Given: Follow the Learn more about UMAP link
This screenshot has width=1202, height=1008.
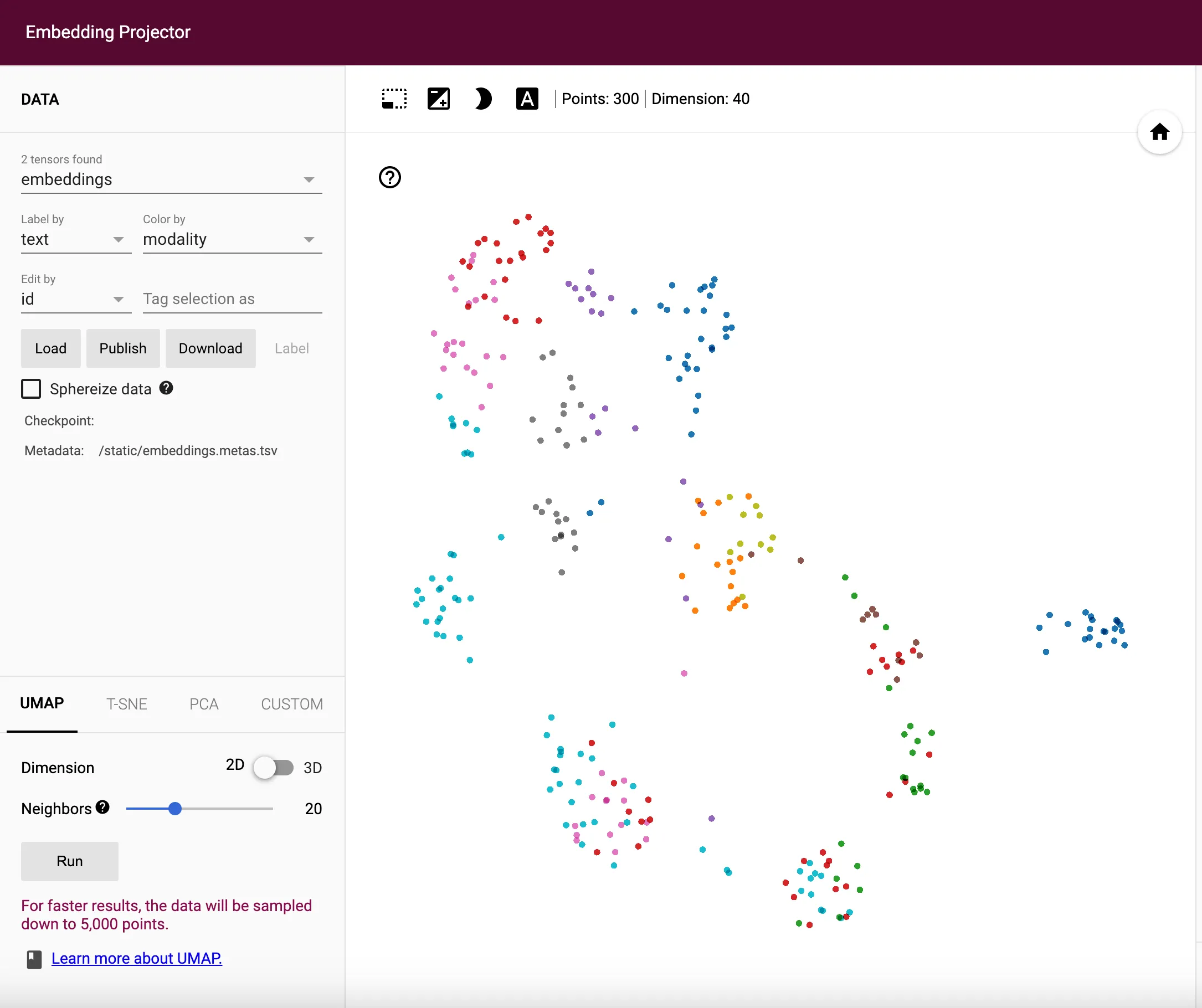Looking at the screenshot, I should [137, 958].
